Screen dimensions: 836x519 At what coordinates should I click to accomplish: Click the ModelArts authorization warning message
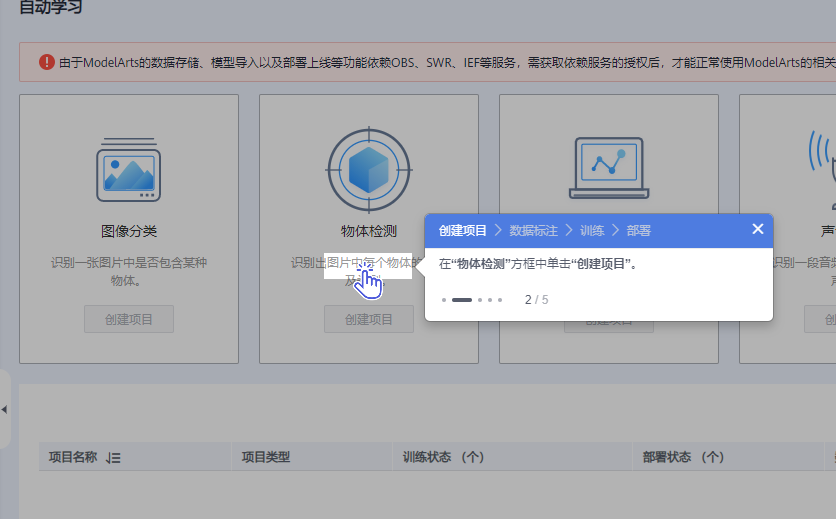[x=447, y=62]
